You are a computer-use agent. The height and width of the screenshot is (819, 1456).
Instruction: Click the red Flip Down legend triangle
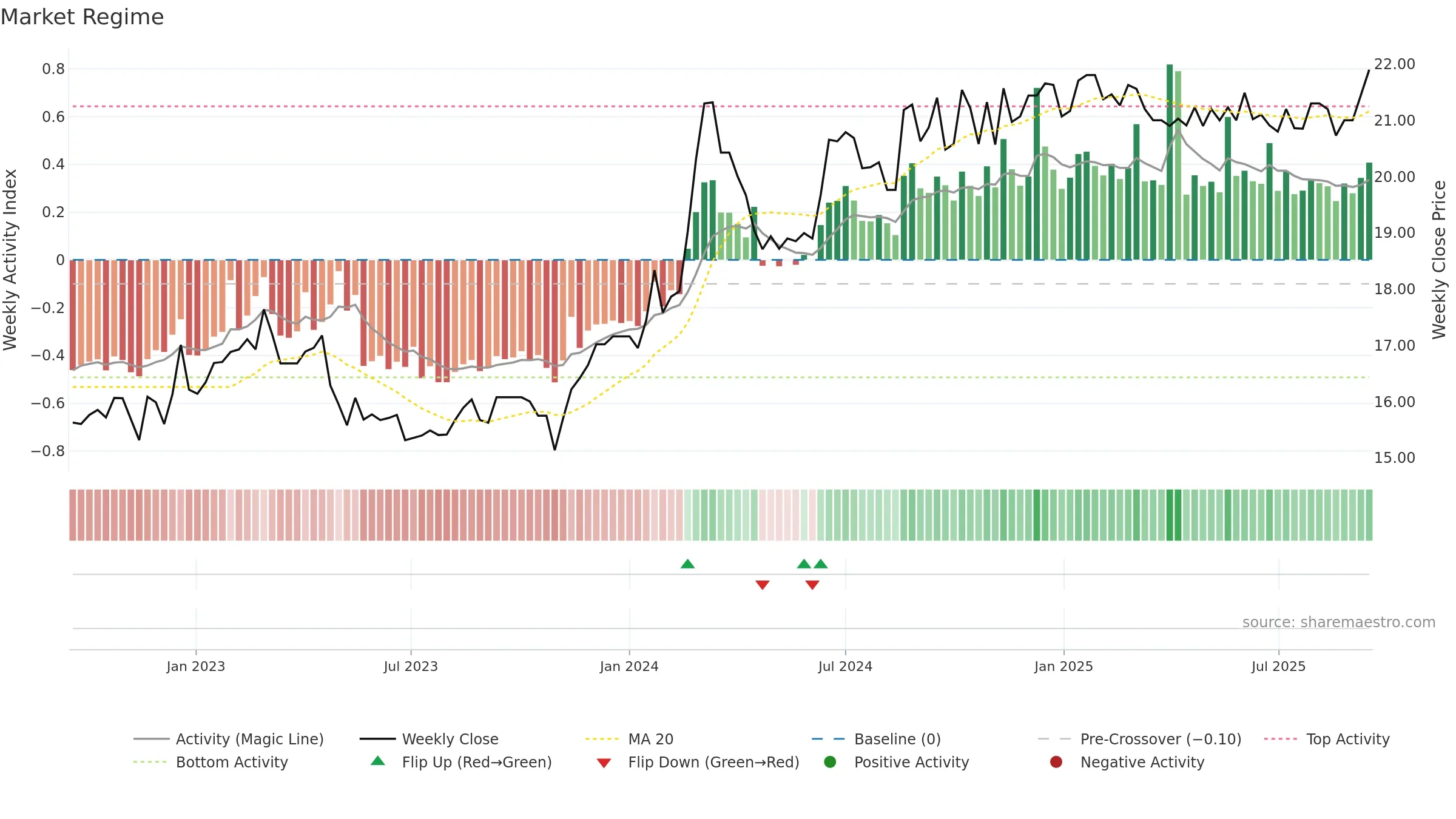[x=604, y=763]
